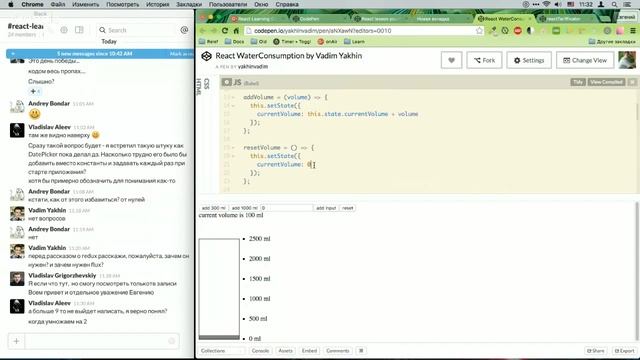
Task: Click the keyboard shortcuts icon in footer
Action: pyautogui.click(x=361, y=351)
